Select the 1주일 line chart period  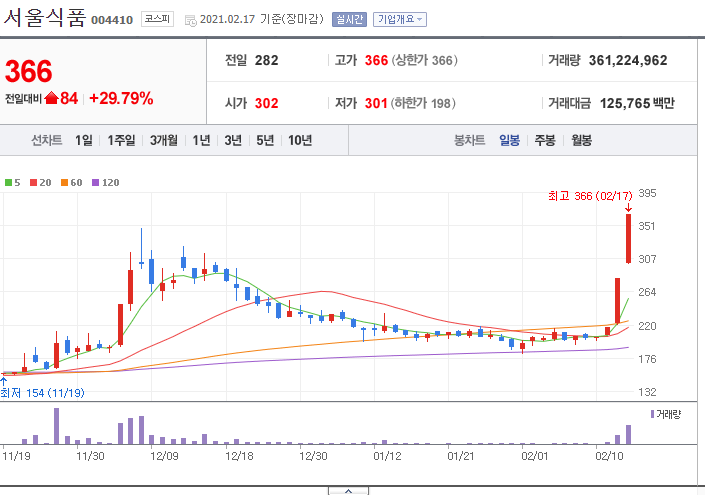[121, 140]
